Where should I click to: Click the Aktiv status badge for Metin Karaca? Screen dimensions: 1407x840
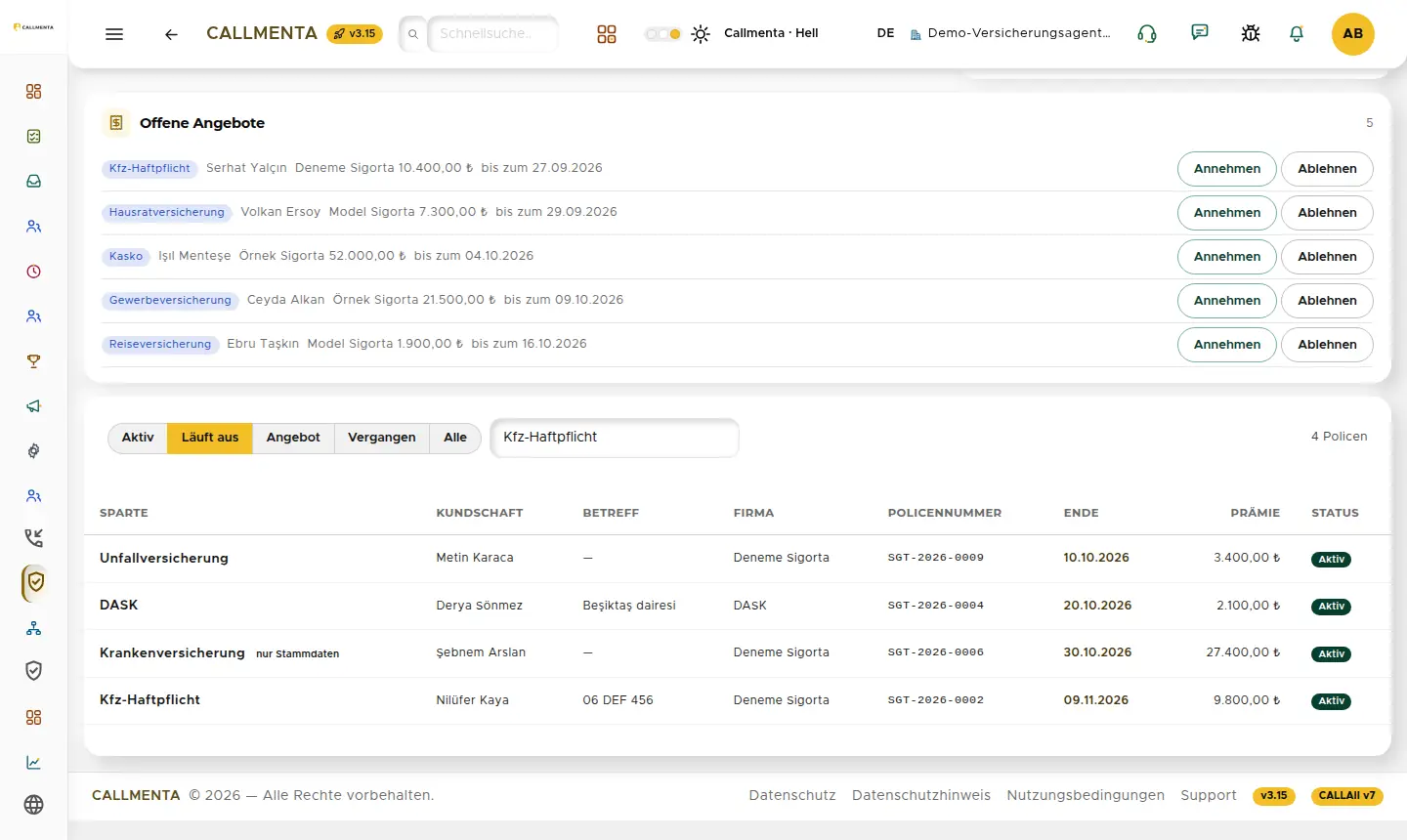[1331, 560]
